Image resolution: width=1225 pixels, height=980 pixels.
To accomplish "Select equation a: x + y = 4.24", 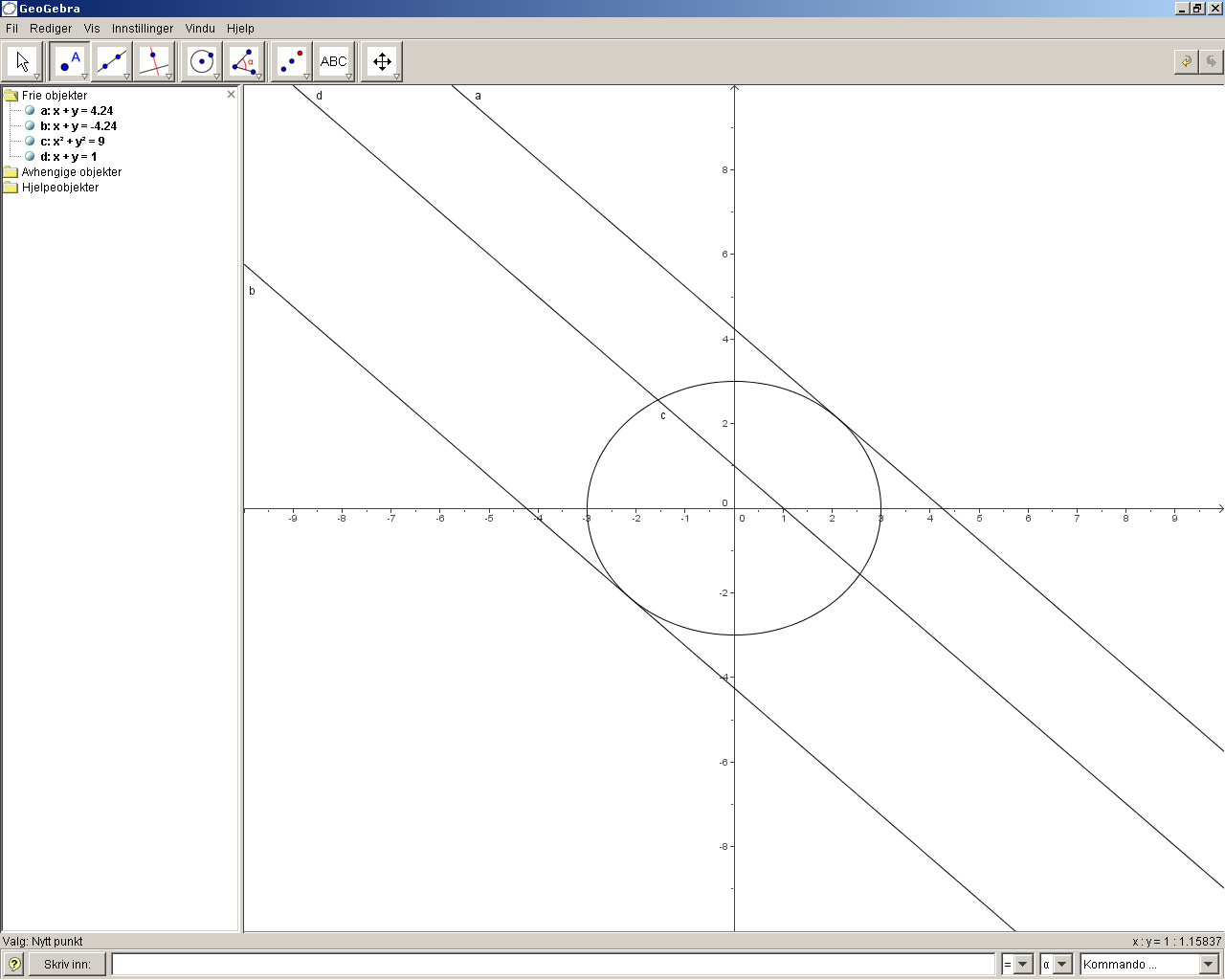I will (77, 111).
